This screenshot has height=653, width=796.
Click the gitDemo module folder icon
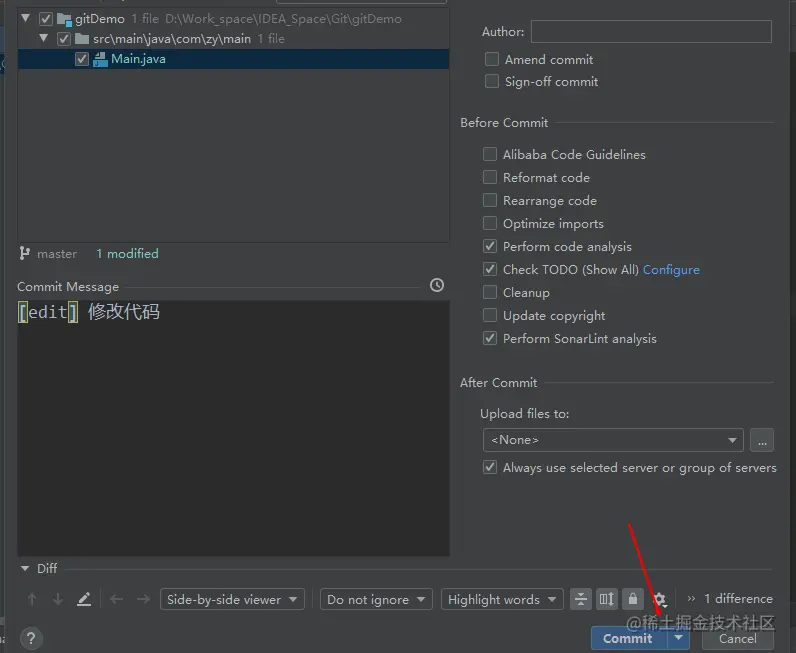tap(64, 19)
